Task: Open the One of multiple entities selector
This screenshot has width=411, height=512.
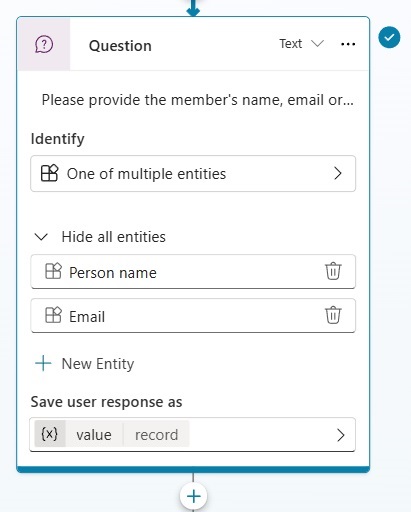Action: point(193,173)
